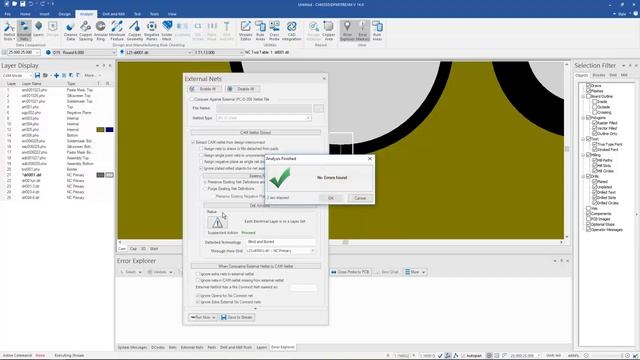Viewport: 640px width, 360px height.
Task: Open the View ribbon tab
Action: tap(172, 14)
